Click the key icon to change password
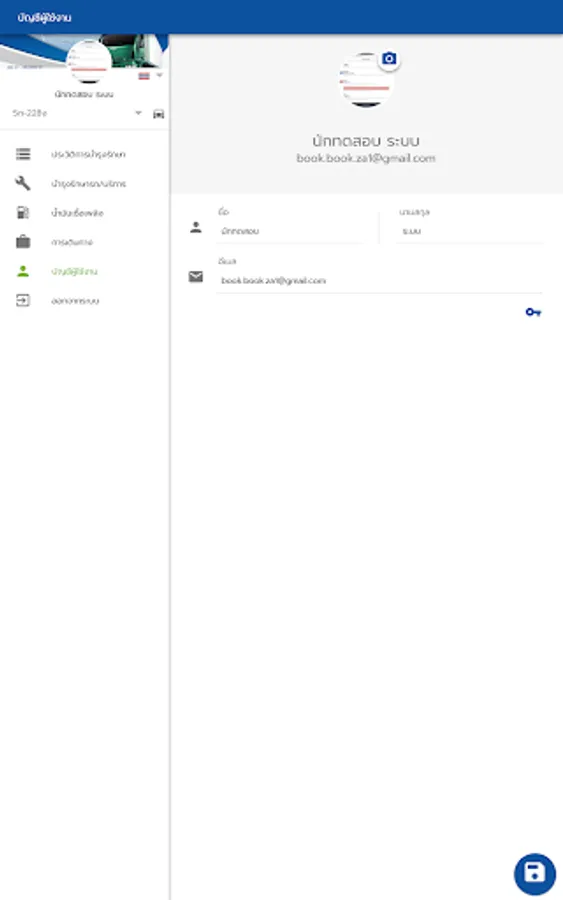Screen dimensions: 563x900 click(533, 312)
